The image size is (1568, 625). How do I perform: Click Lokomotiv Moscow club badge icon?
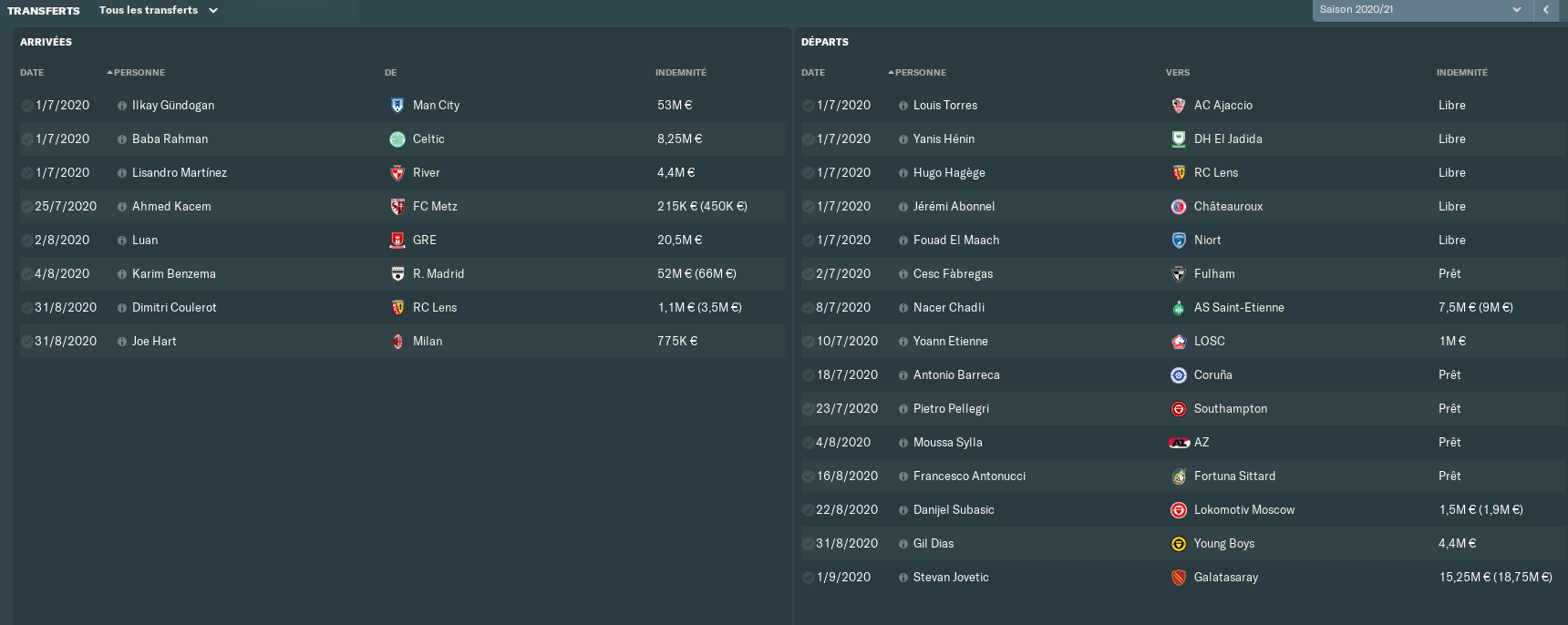(1179, 510)
